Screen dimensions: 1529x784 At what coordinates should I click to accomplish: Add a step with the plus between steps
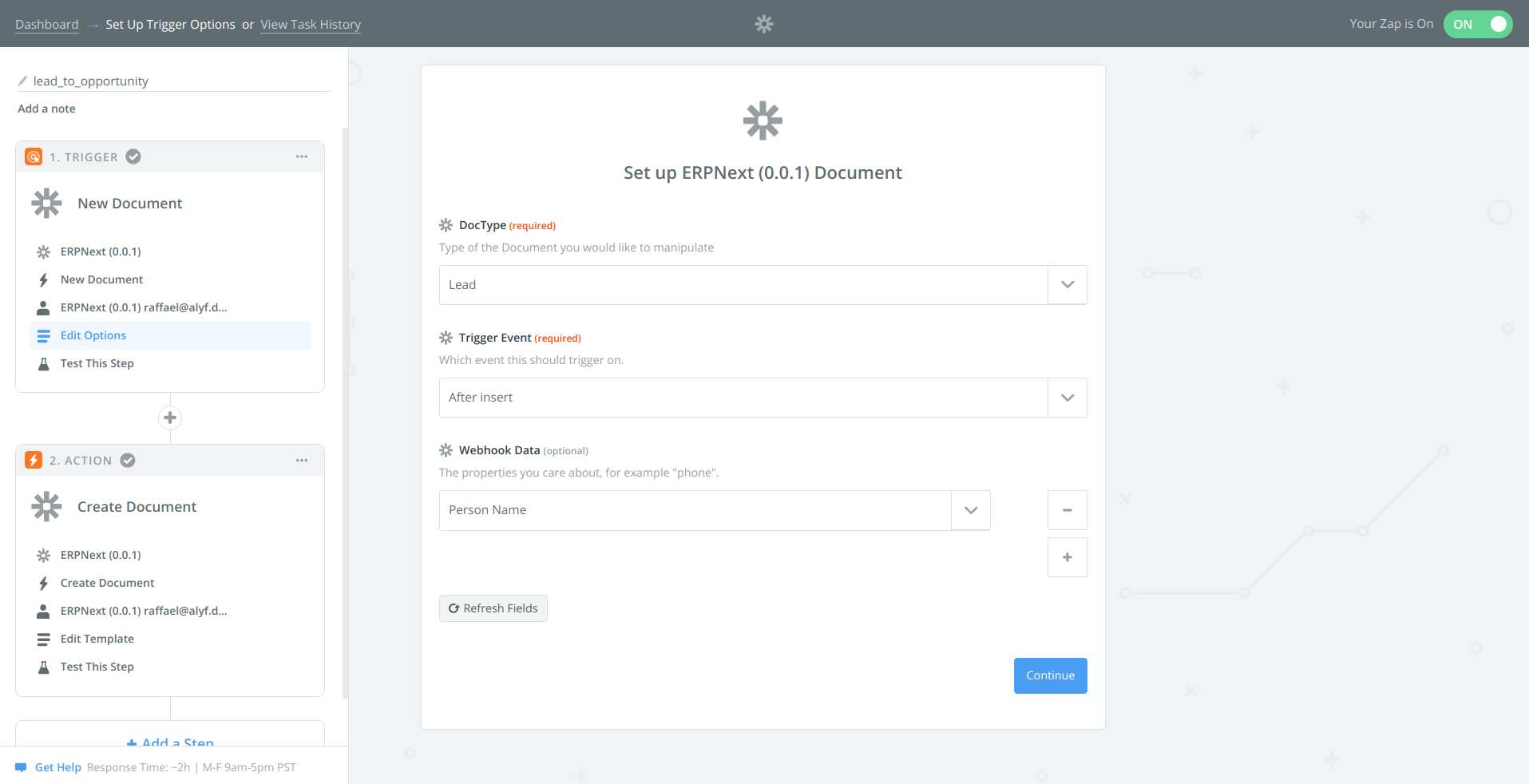pyautogui.click(x=170, y=418)
